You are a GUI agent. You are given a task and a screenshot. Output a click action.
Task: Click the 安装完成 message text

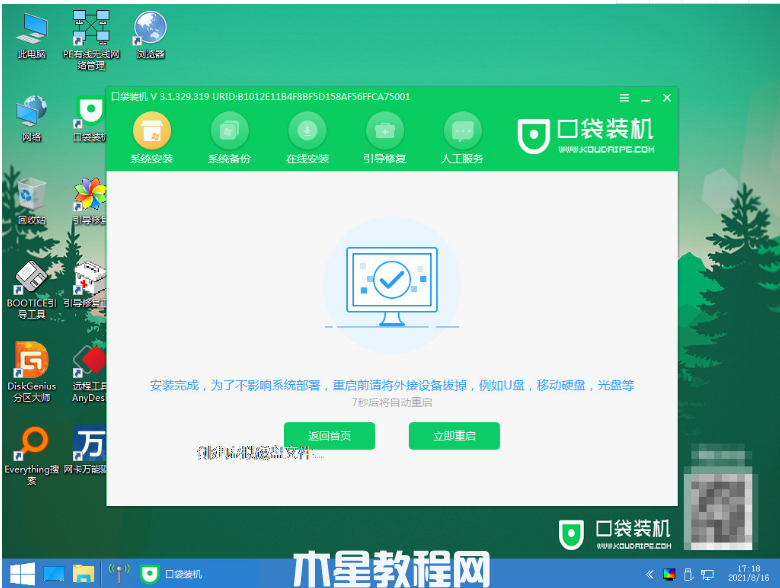pos(391,386)
